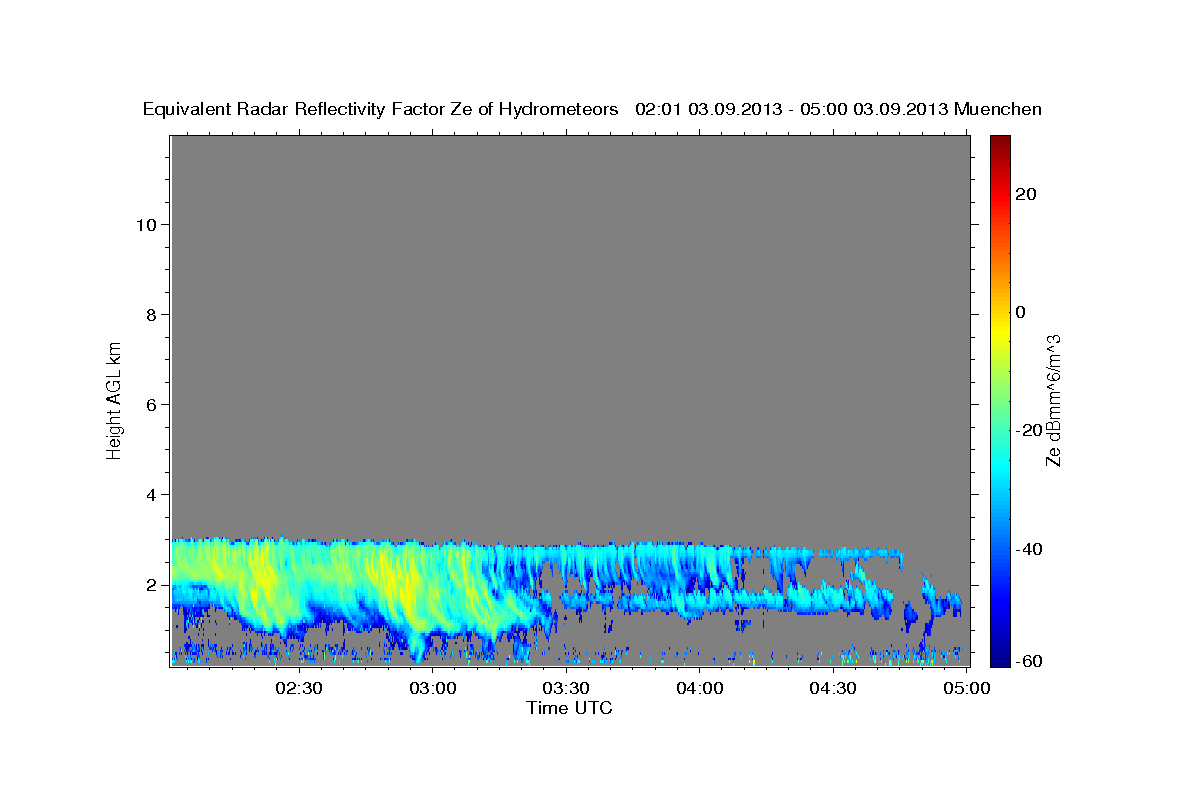Click the plot title "Equivalent Radar Reflectivity Factor Ze of Hydrometeors"
The image size is (1200, 800).
point(381,110)
